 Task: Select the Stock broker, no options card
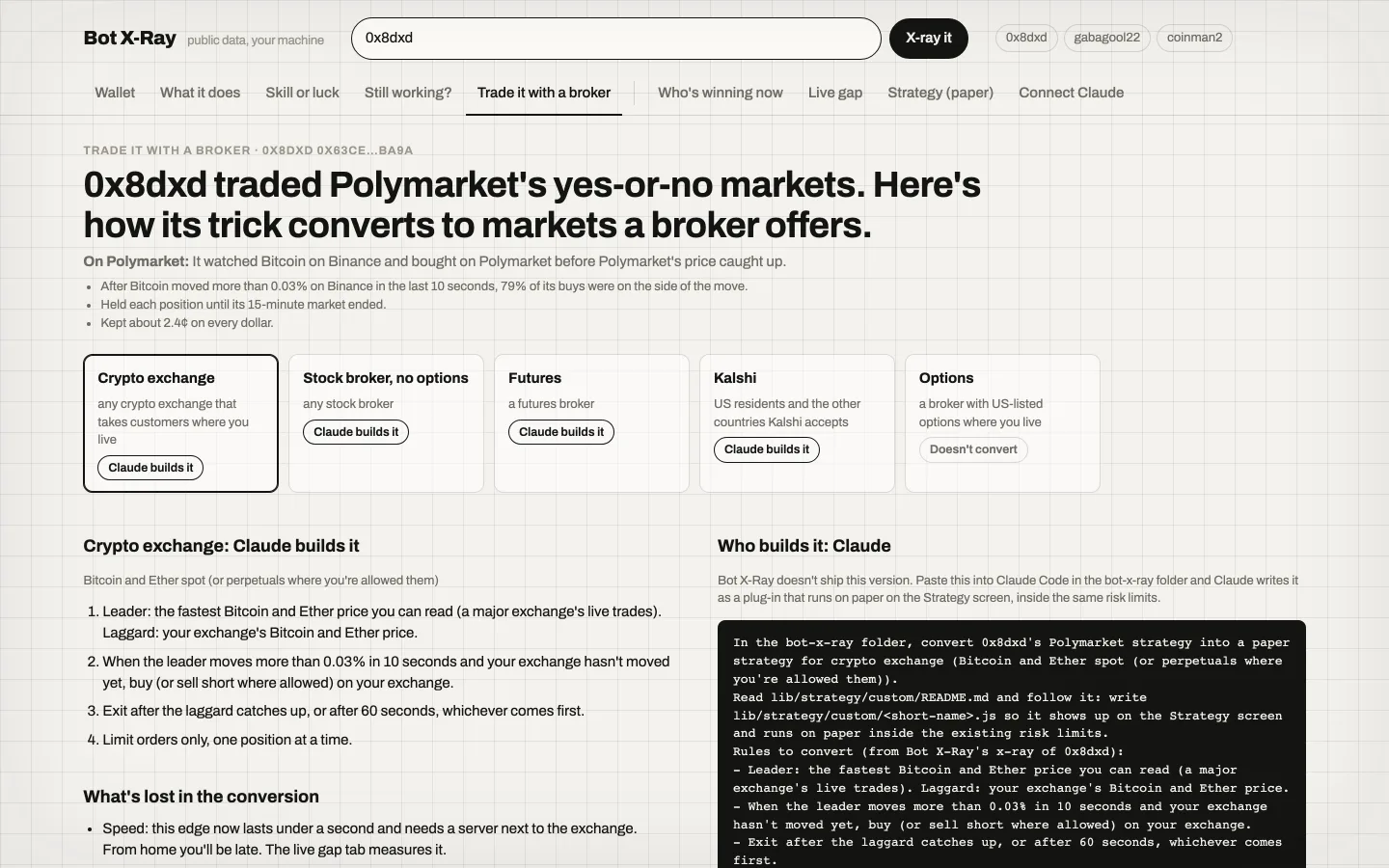(386, 423)
